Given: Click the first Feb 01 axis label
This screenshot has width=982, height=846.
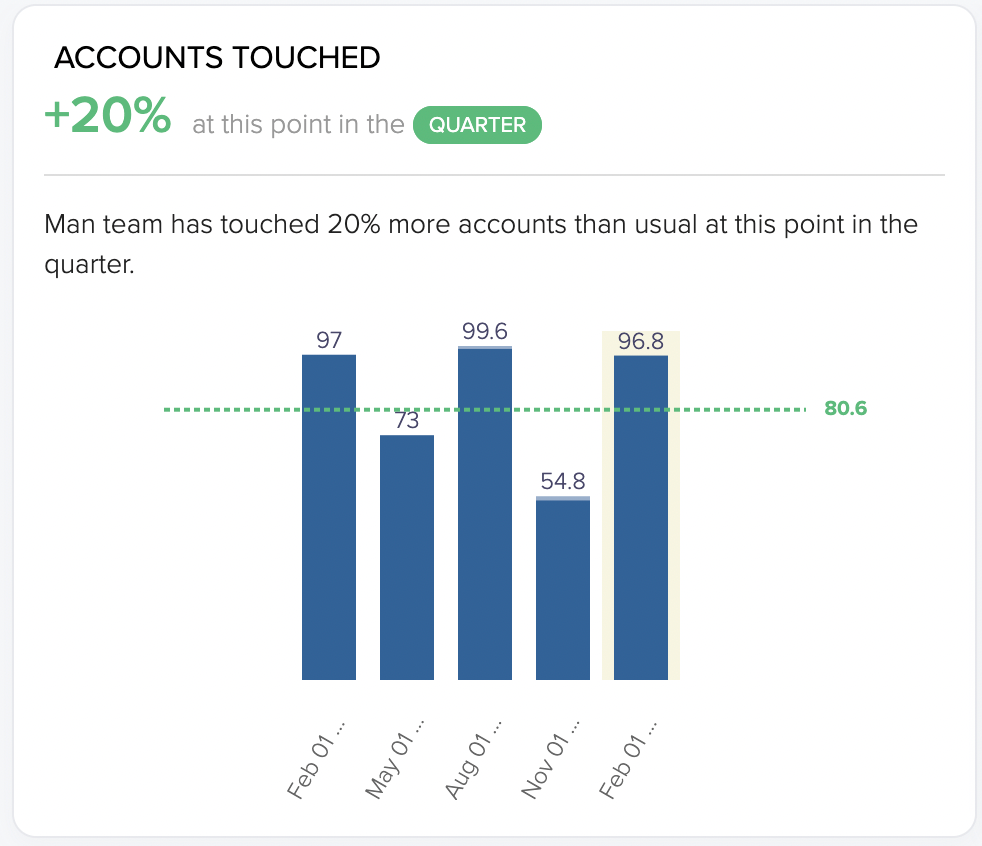Looking at the screenshot, I should tap(316, 760).
